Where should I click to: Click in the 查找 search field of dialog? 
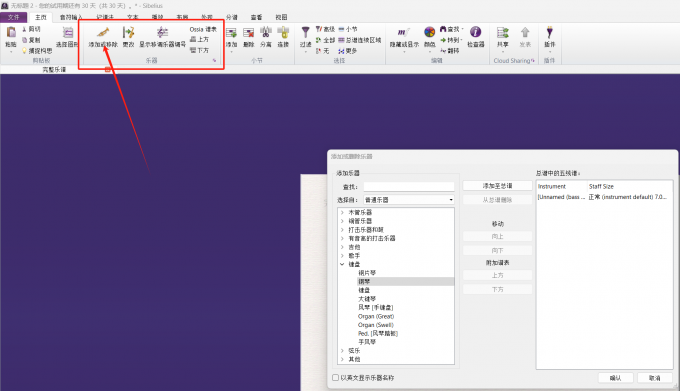tap(409, 187)
